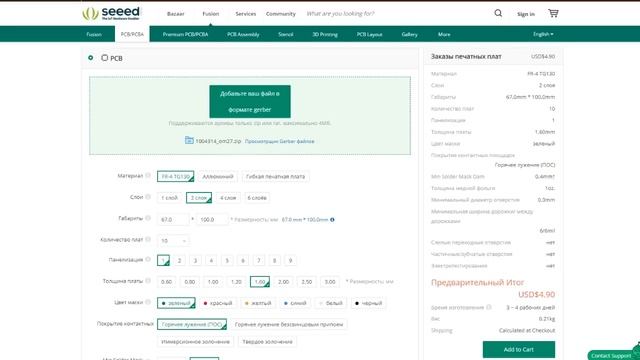The image size is (640, 360).
Task: Select panelization value 5
Action: tap(227, 260)
